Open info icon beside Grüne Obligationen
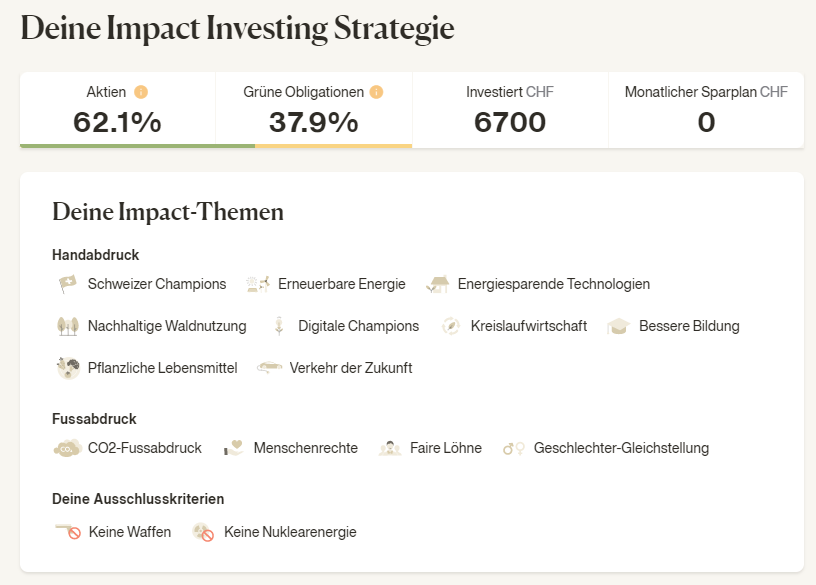The image size is (816, 585). [x=376, y=92]
